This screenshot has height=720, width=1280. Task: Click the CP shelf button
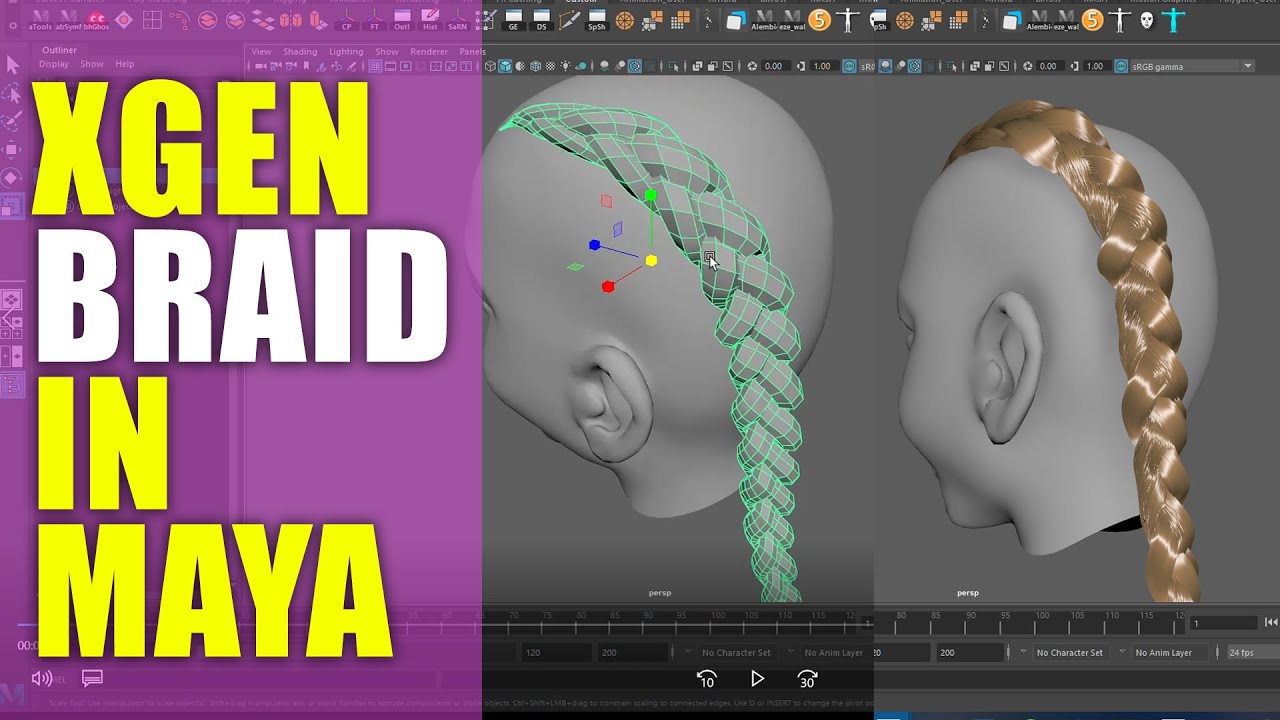tap(346, 20)
